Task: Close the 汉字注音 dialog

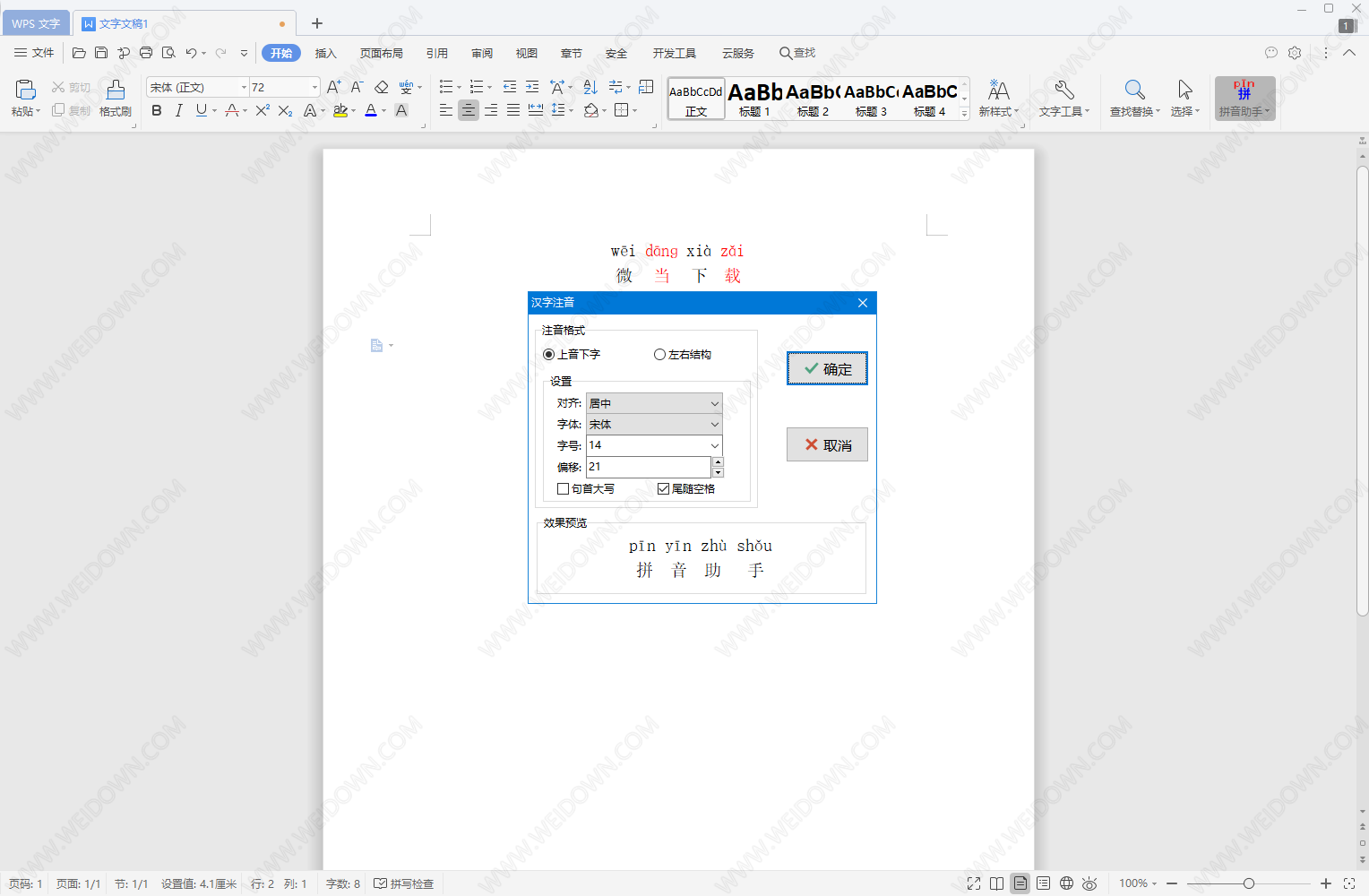Action: (x=863, y=303)
